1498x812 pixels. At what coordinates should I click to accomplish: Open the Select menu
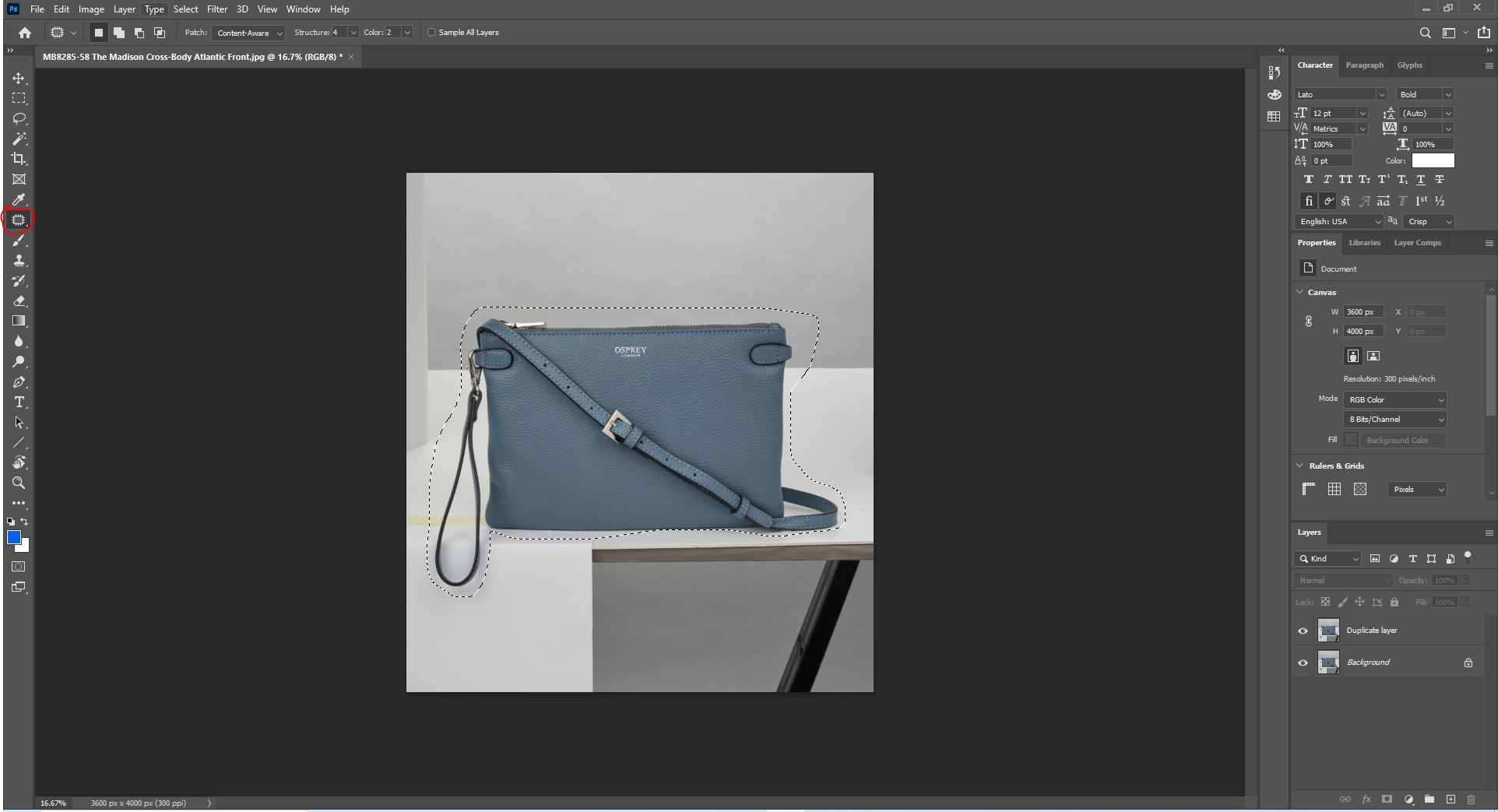pyautogui.click(x=185, y=9)
